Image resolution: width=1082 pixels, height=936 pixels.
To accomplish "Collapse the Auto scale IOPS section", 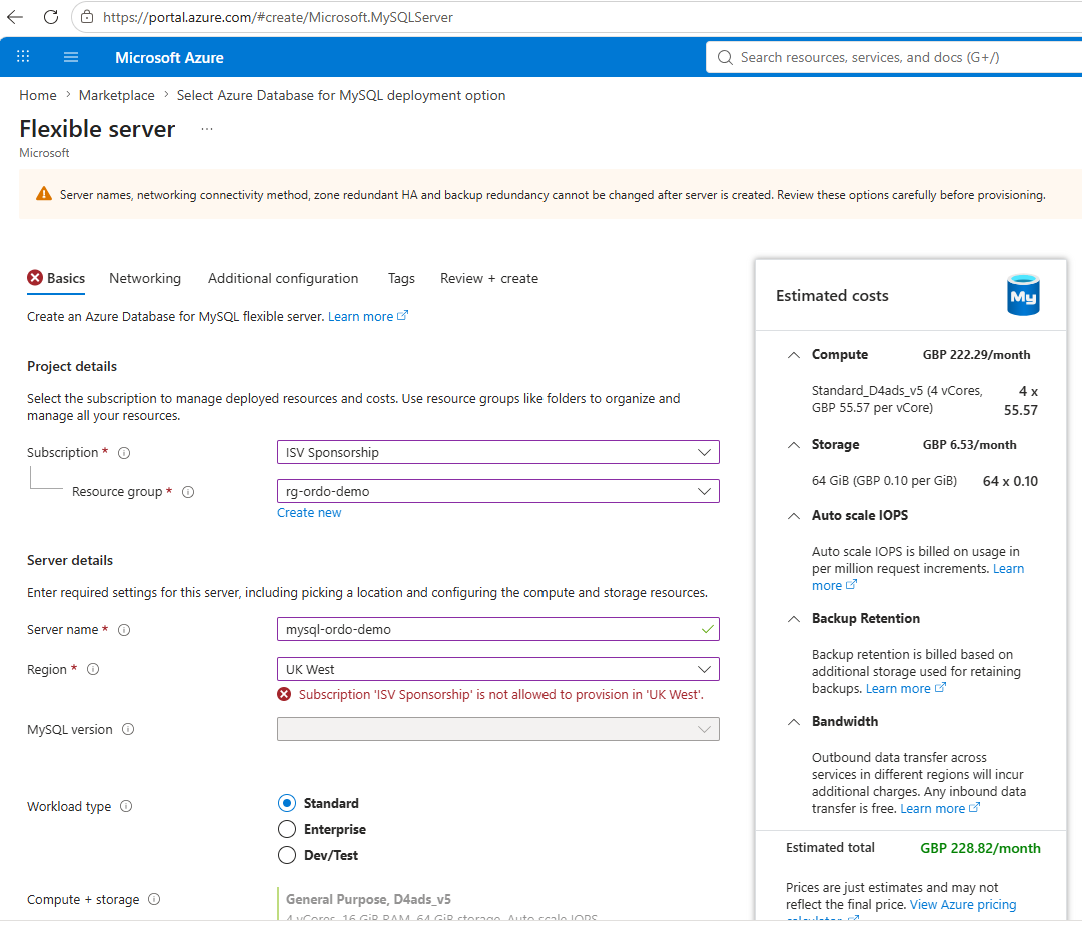I will [794, 516].
